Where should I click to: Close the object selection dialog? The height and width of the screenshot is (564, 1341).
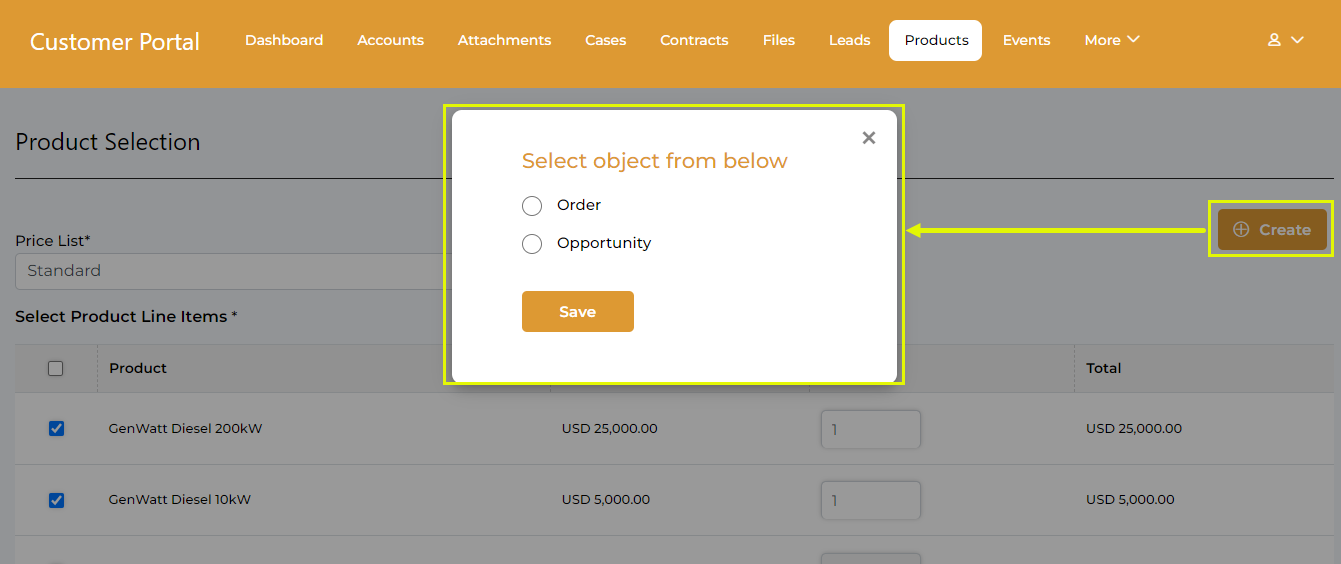[x=868, y=138]
